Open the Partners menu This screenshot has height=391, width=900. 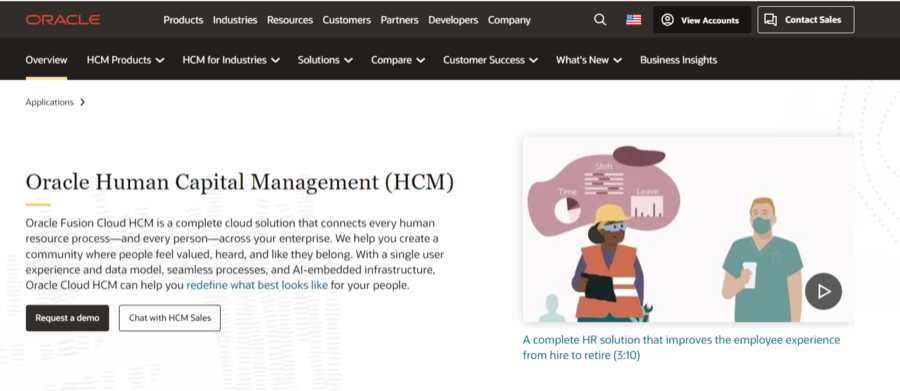pyautogui.click(x=399, y=20)
